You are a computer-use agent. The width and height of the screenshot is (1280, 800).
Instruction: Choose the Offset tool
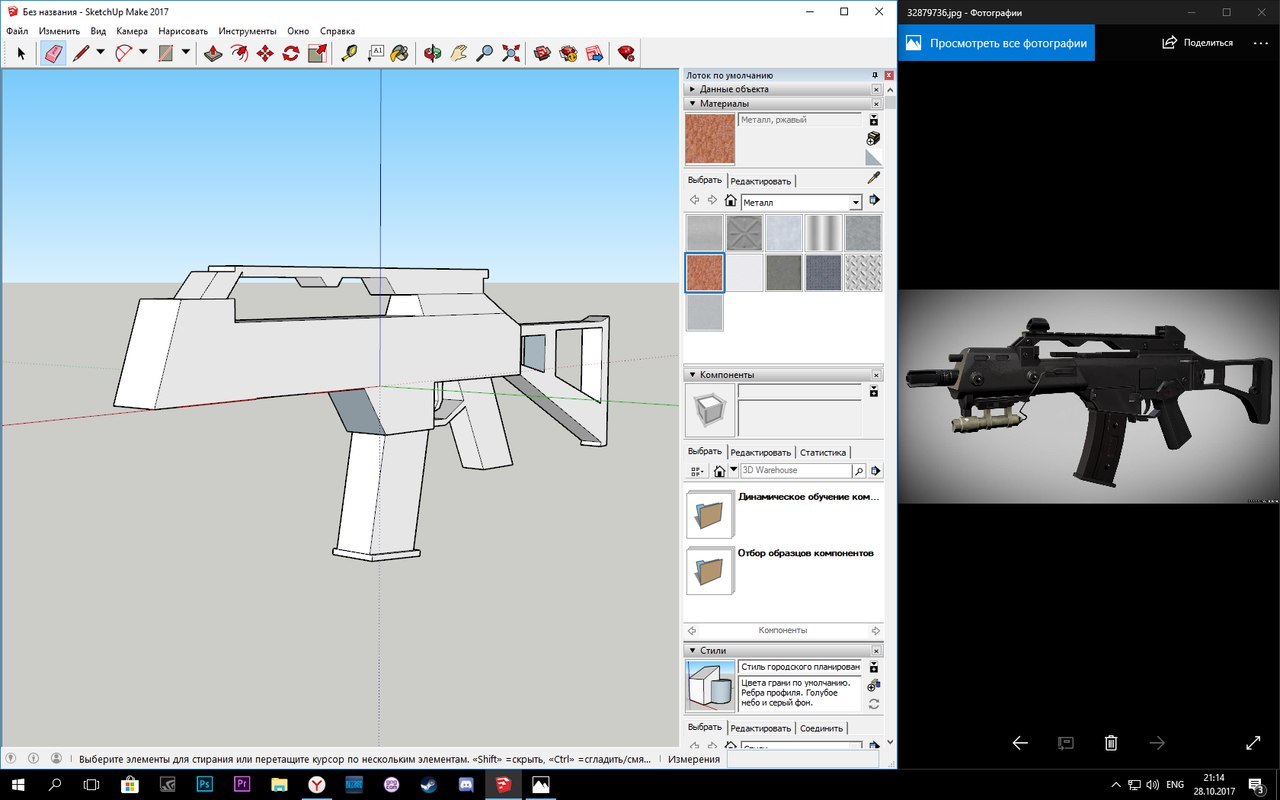(239, 53)
